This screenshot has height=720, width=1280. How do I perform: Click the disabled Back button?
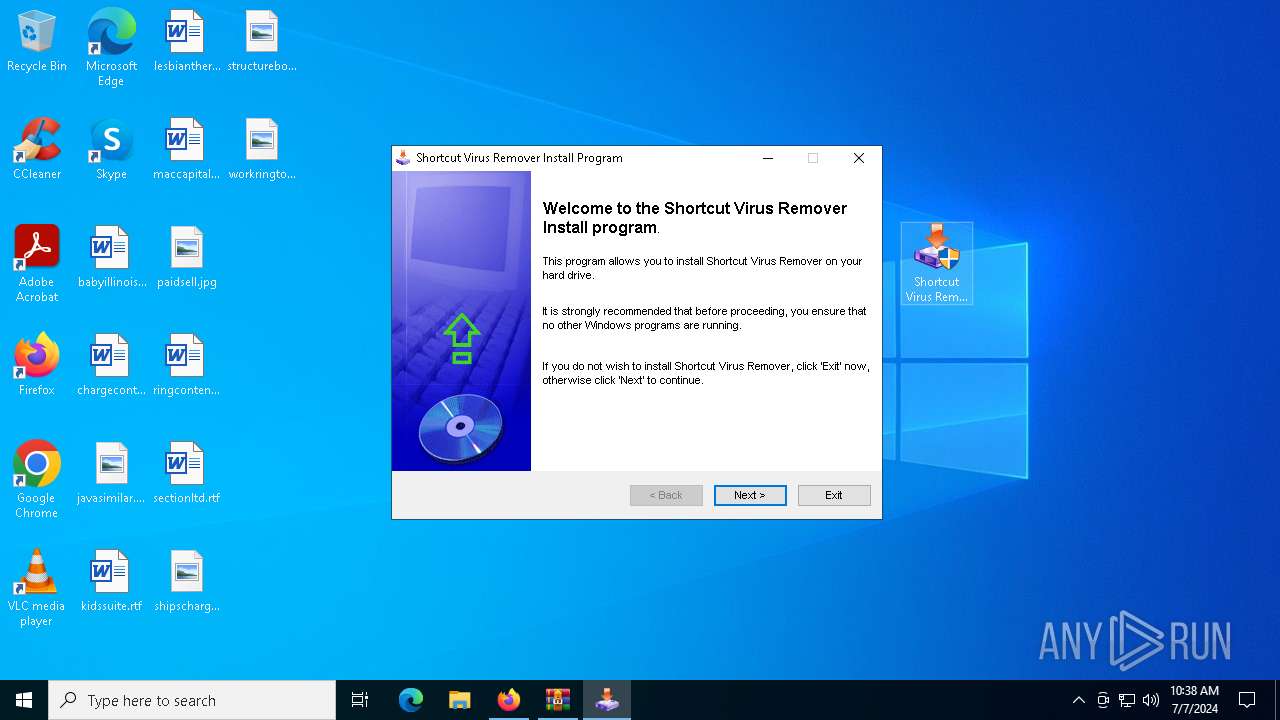pyautogui.click(x=666, y=495)
